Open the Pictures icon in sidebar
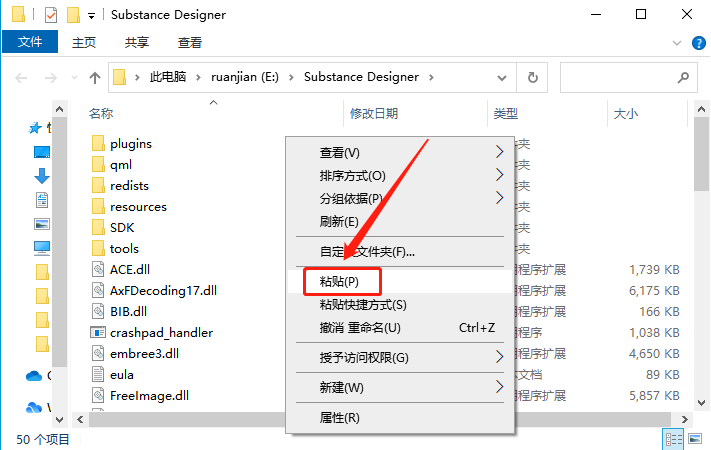The image size is (711, 450). [x=42, y=224]
